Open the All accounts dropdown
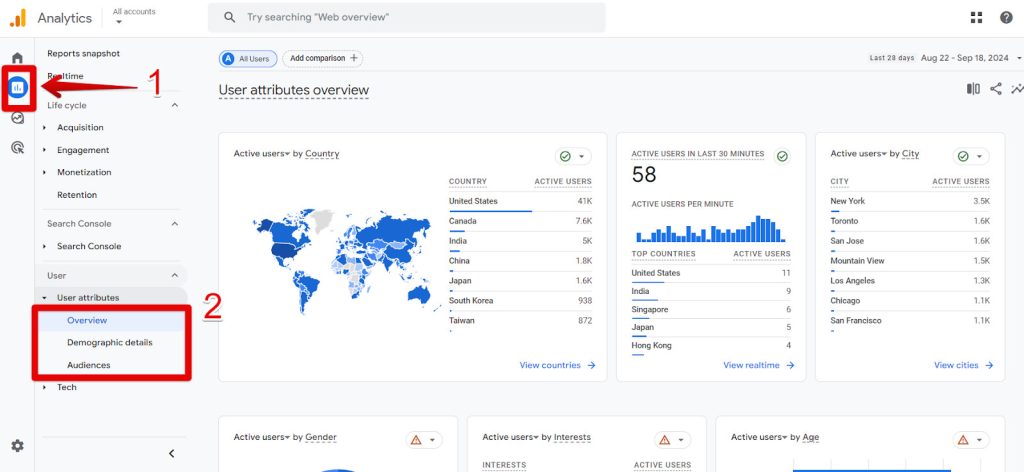The width and height of the screenshot is (1024, 472). (x=134, y=16)
